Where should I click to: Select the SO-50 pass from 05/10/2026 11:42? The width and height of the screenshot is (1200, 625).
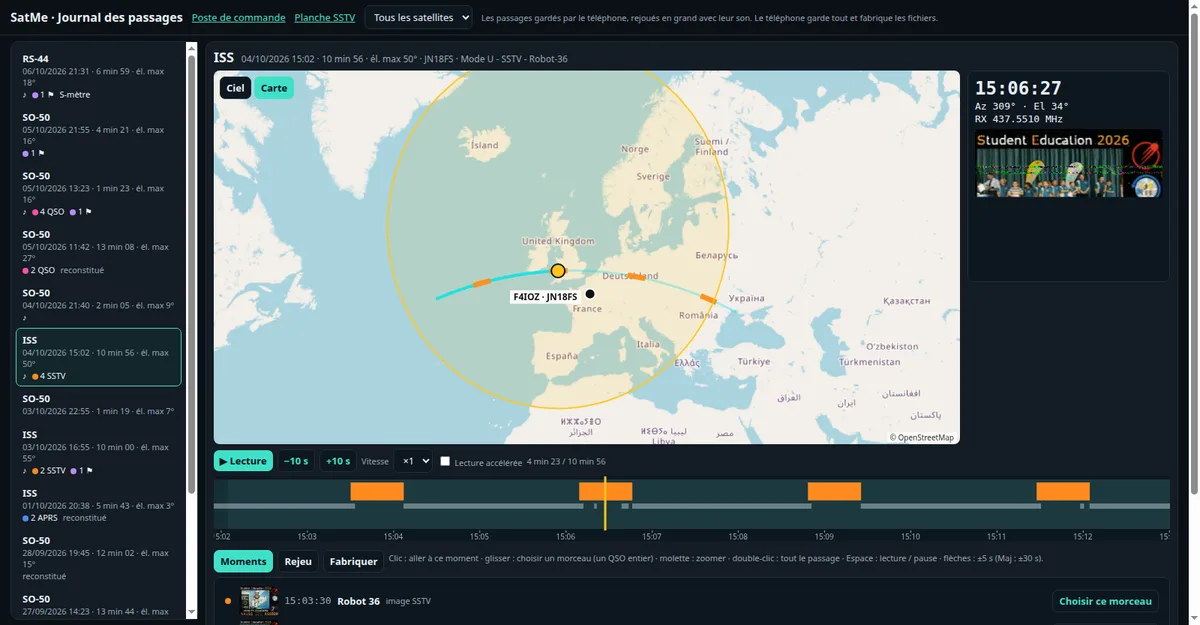point(99,250)
